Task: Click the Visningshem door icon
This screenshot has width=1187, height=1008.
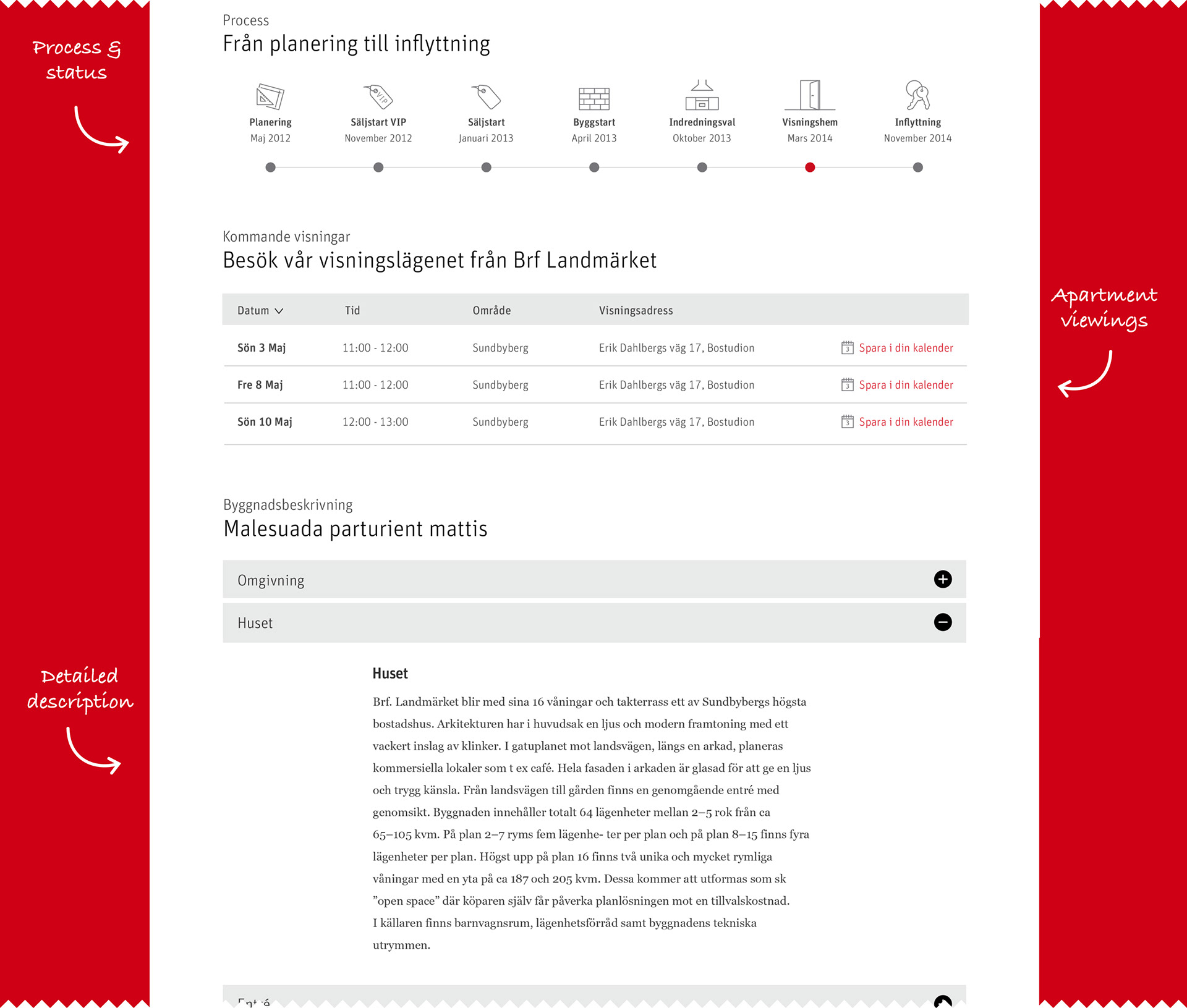Action: point(810,95)
